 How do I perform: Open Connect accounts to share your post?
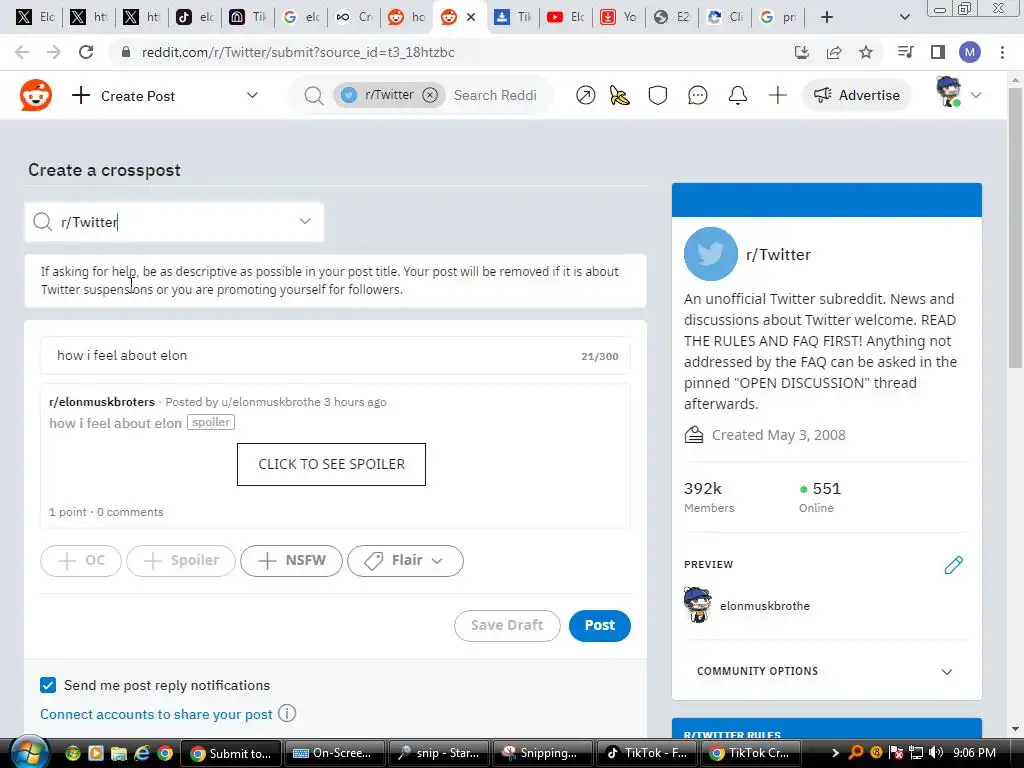(156, 714)
